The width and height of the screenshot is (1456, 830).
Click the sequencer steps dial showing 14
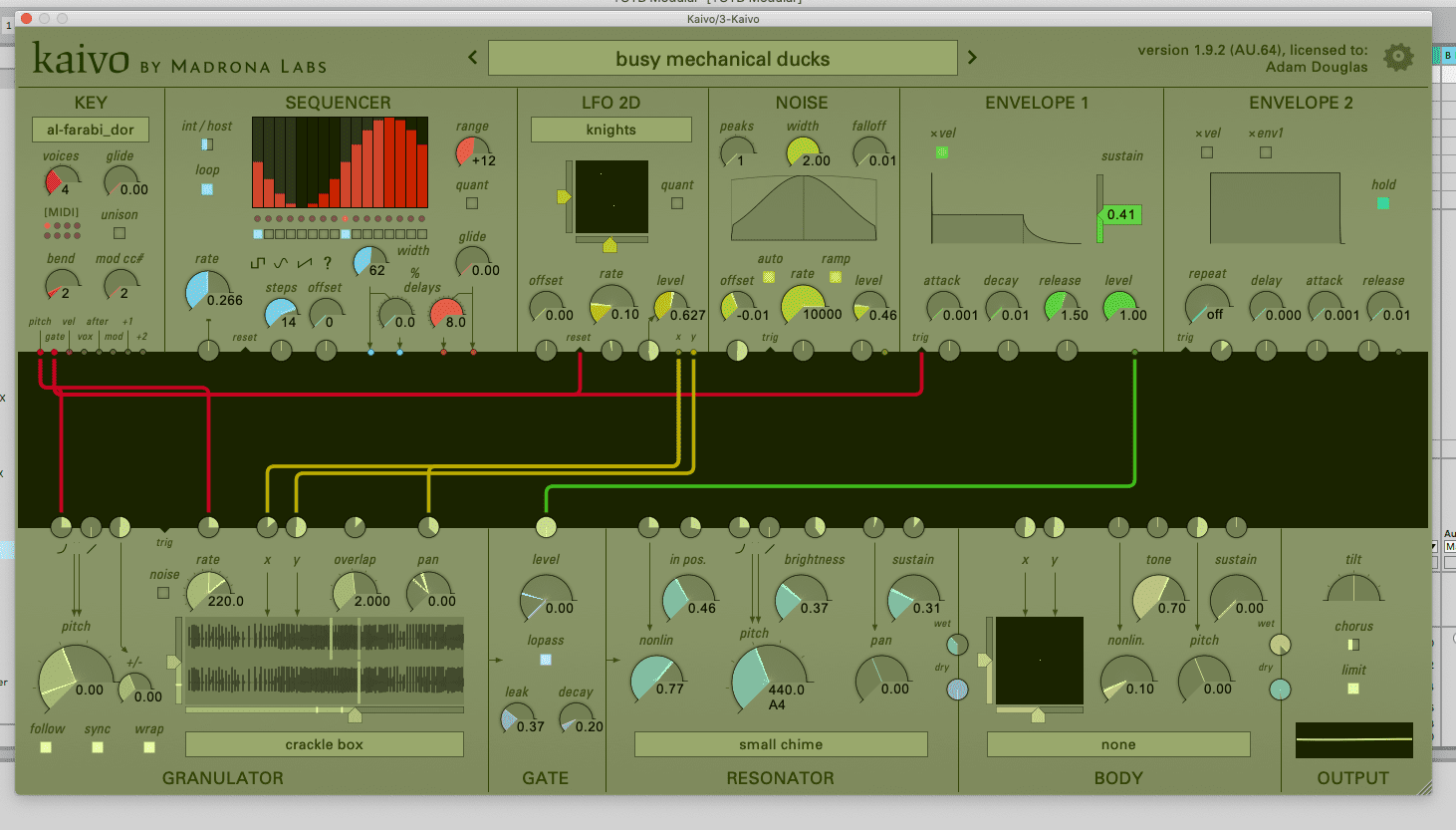click(280, 314)
